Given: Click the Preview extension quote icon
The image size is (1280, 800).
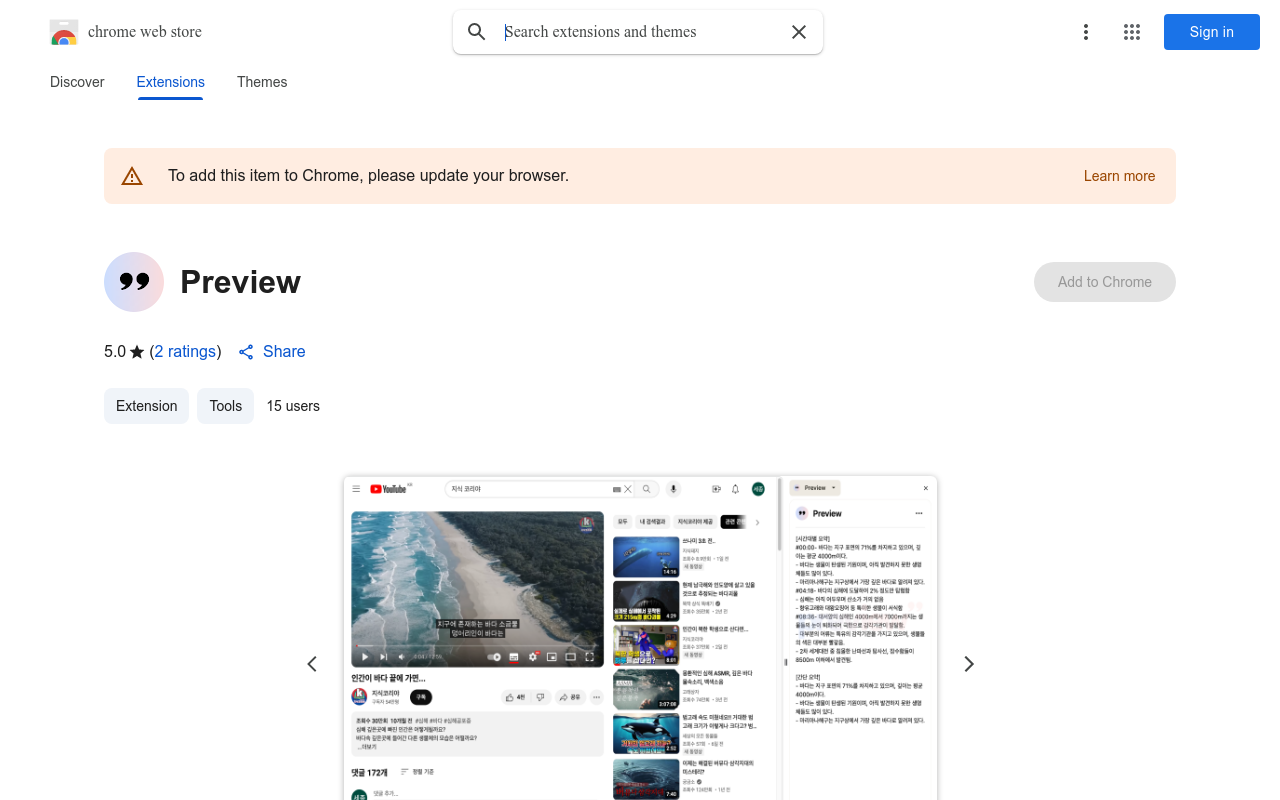Looking at the screenshot, I should coord(134,282).
